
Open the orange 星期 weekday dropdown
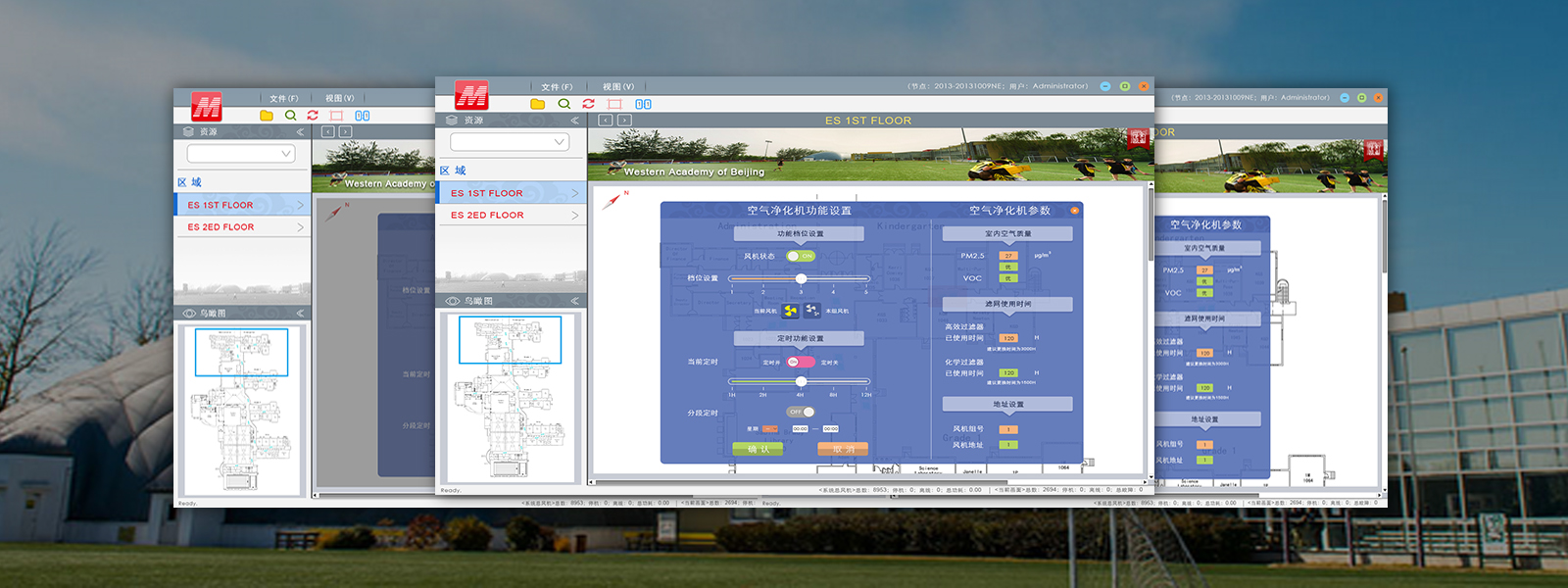tap(769, 429)
